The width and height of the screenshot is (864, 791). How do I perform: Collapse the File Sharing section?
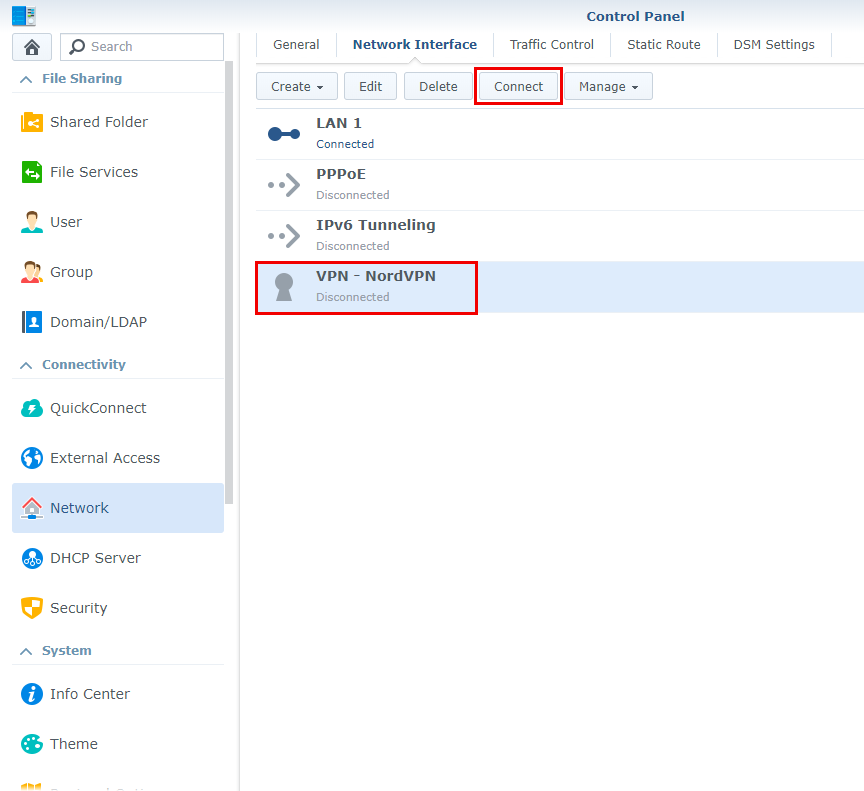[26, 79]
